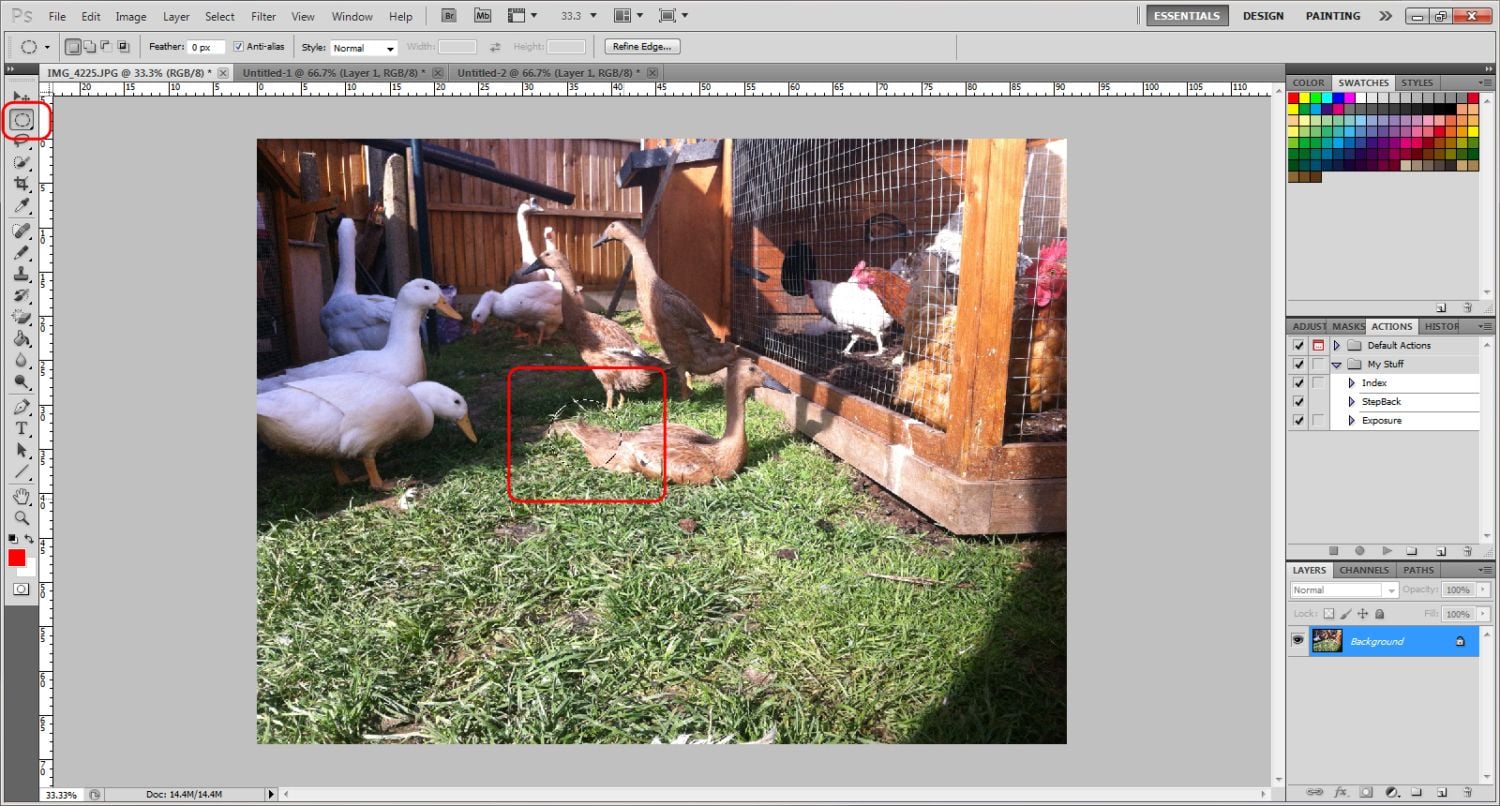
Task: Expand the Default Actions folder
Action: pos(1337,345)
